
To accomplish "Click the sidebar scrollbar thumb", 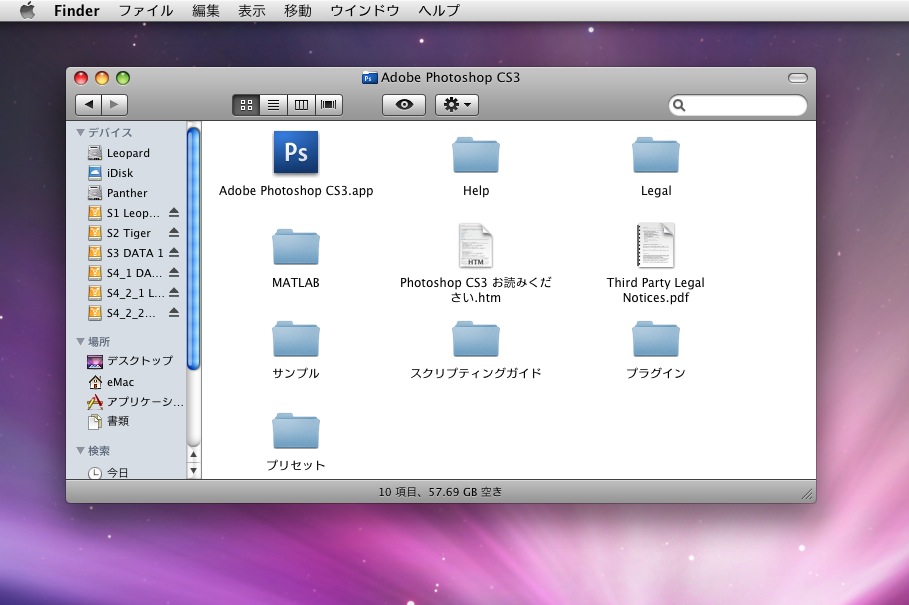I will tap(194, 248).
